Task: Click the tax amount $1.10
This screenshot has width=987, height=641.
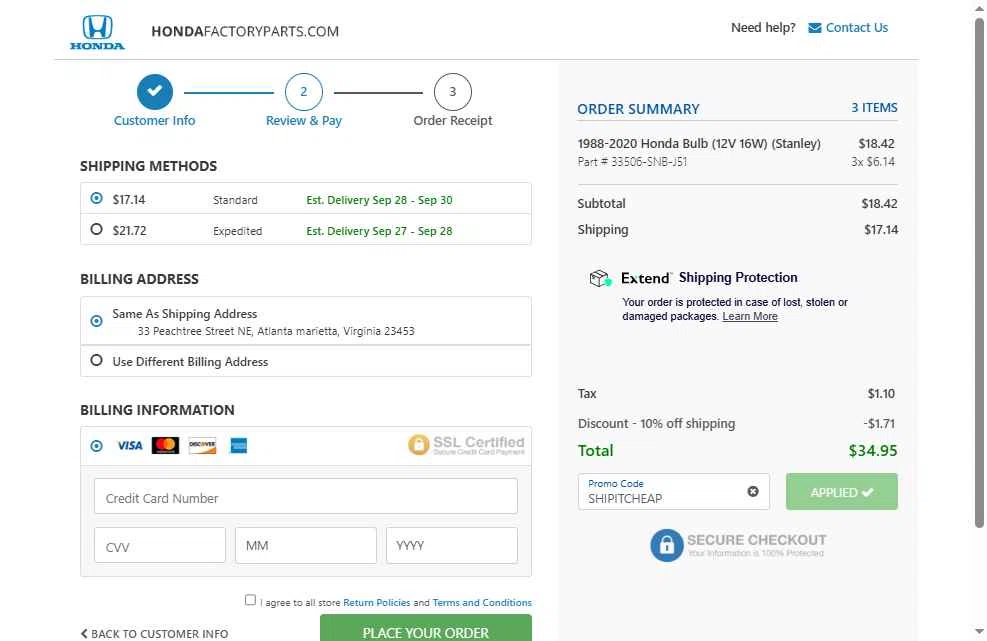Action: [881, 394]
